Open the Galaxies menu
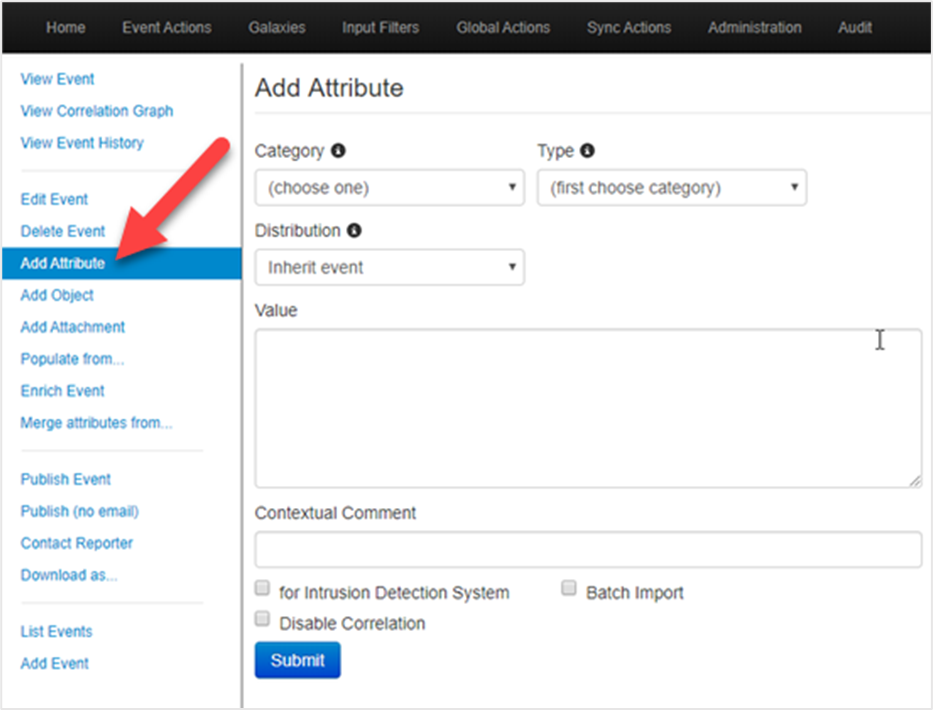933x710 pixels. click(x=277, y=27)
